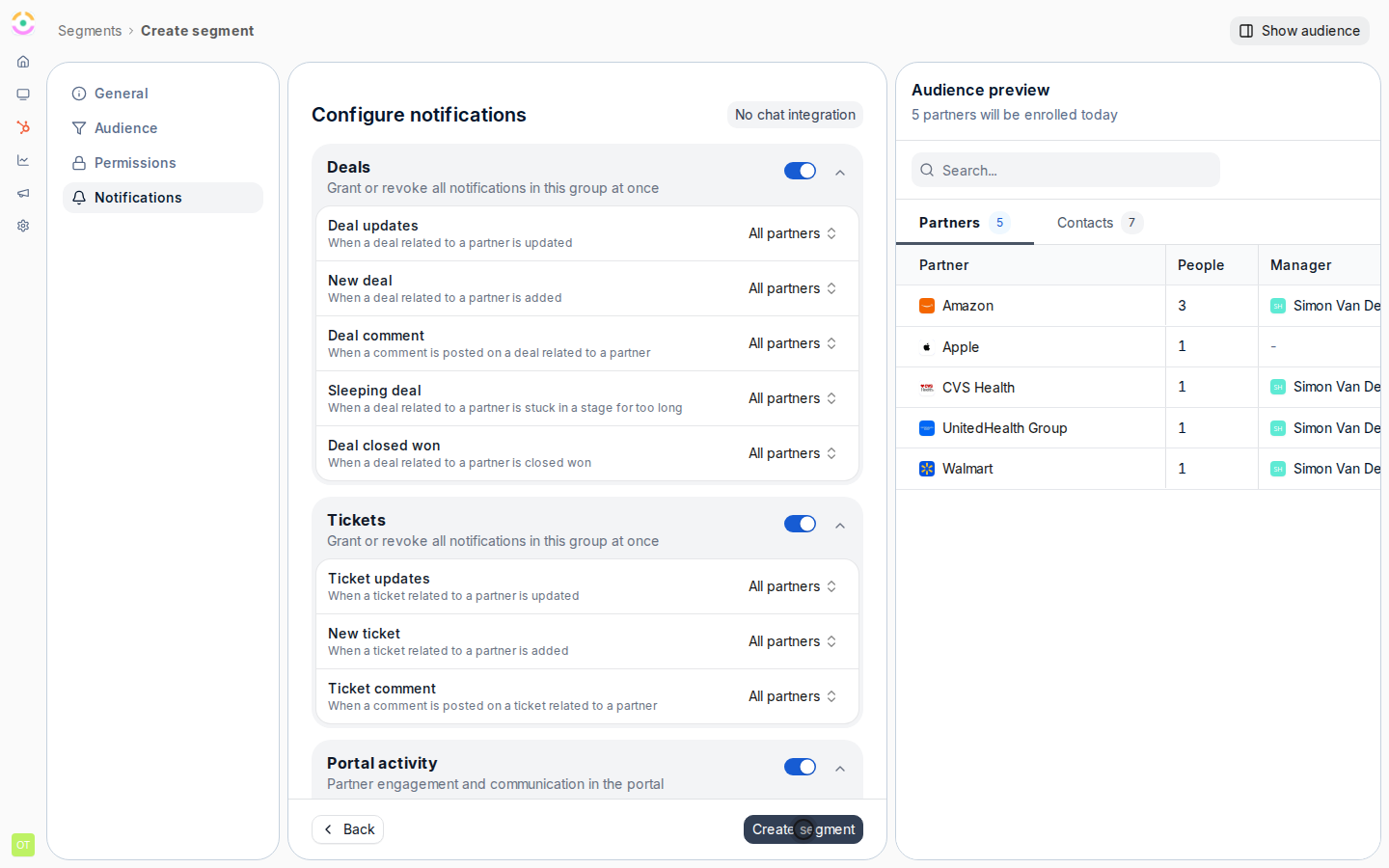This screenshot has width=1389, height=868.
Task: Open the Sleeping deal partner dropdown
Action: tap(793, 398)
